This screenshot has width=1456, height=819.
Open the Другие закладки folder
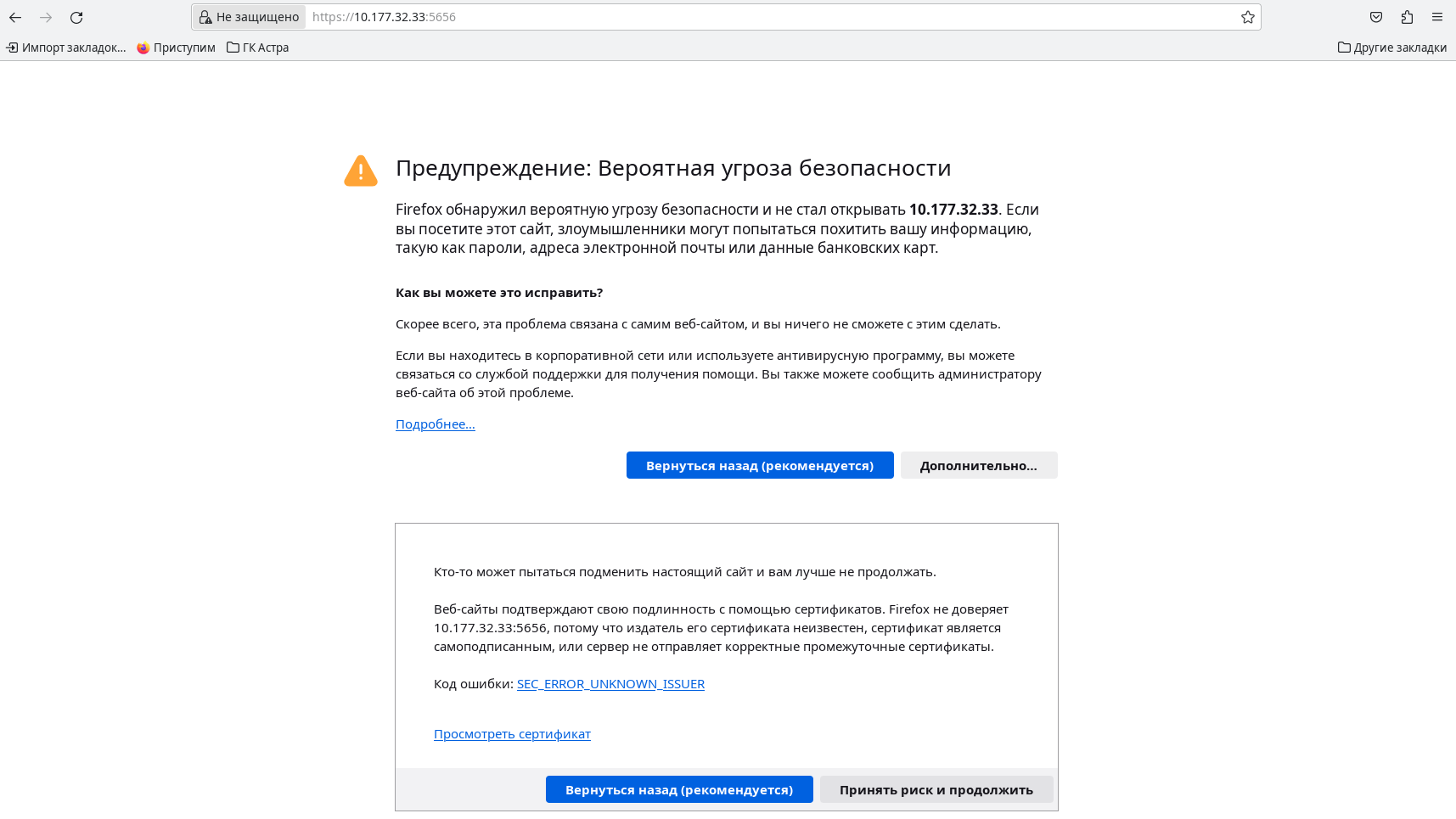point(1392,48)
